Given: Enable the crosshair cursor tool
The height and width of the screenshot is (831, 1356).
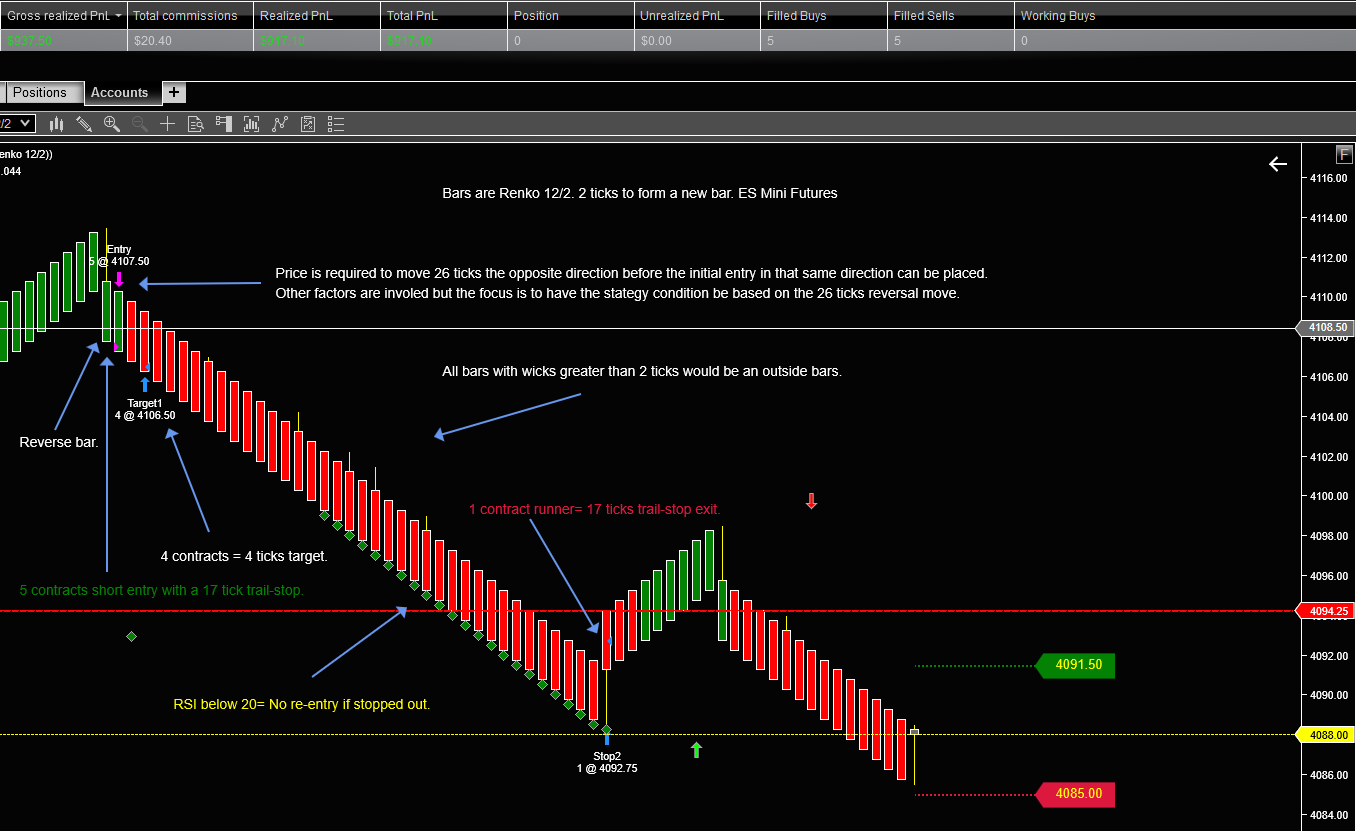Looking at the screenshot, I should (x=167, y=124).
